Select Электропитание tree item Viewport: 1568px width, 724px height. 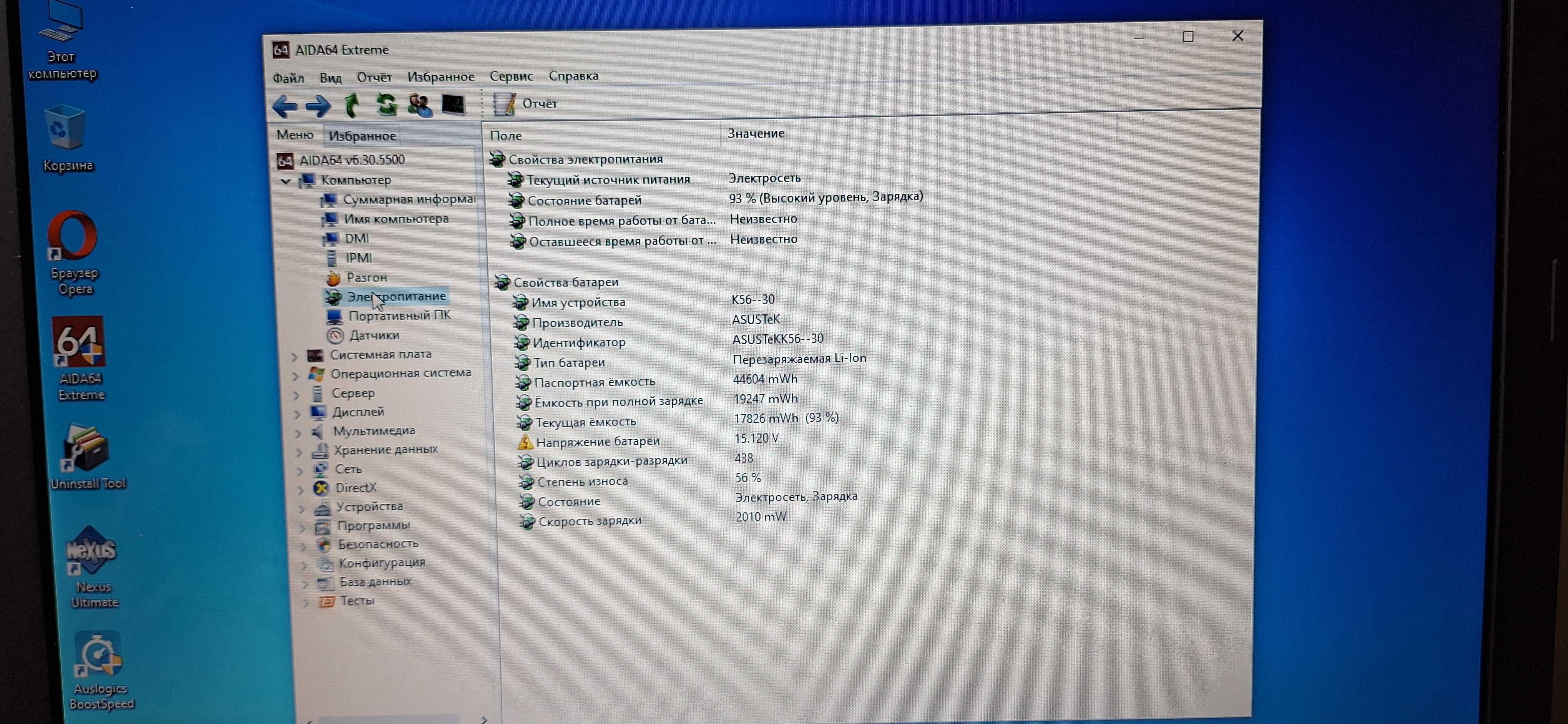tap(386, 296)
